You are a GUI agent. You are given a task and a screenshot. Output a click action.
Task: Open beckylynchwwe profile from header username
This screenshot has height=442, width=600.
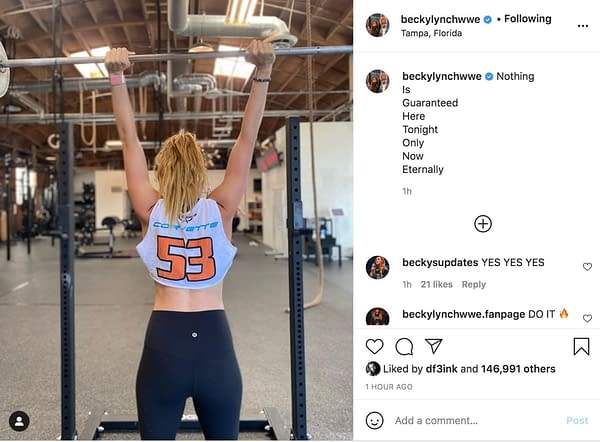pyautogui.click(x=440, y=19)
